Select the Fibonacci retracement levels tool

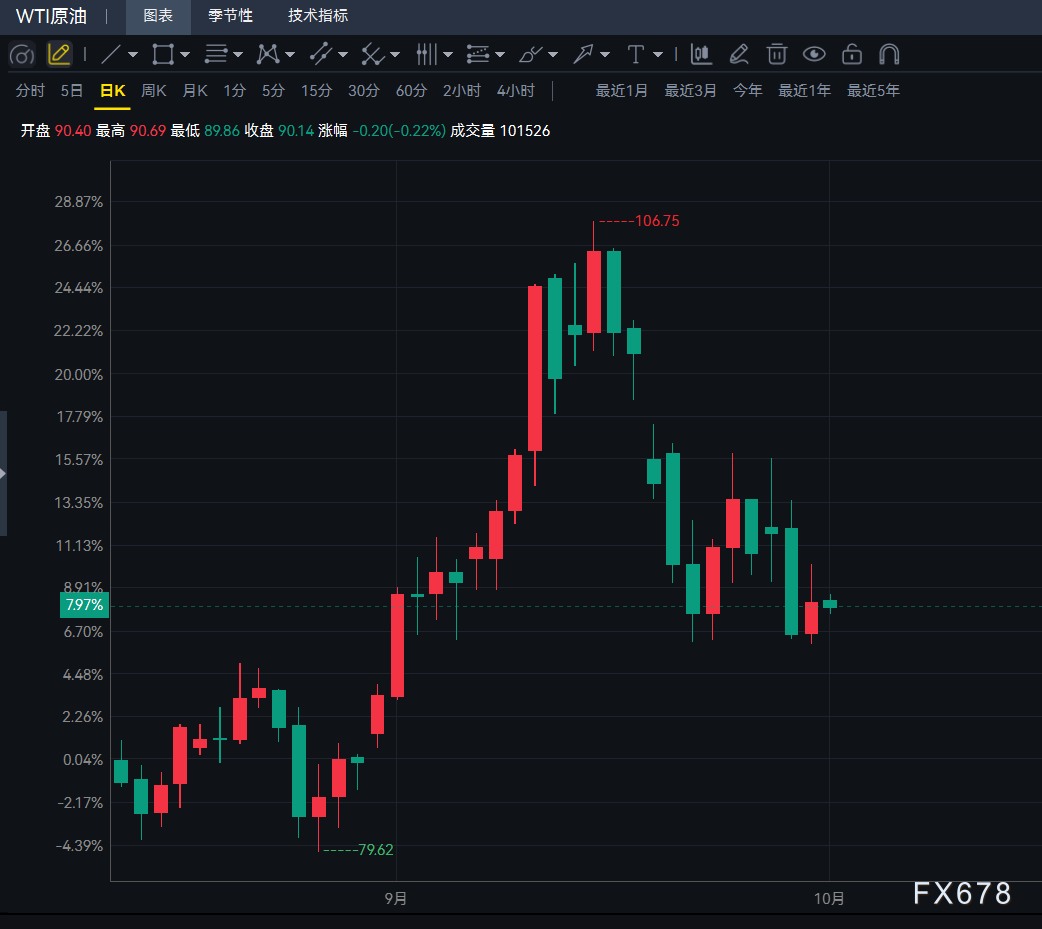[478, 54]
